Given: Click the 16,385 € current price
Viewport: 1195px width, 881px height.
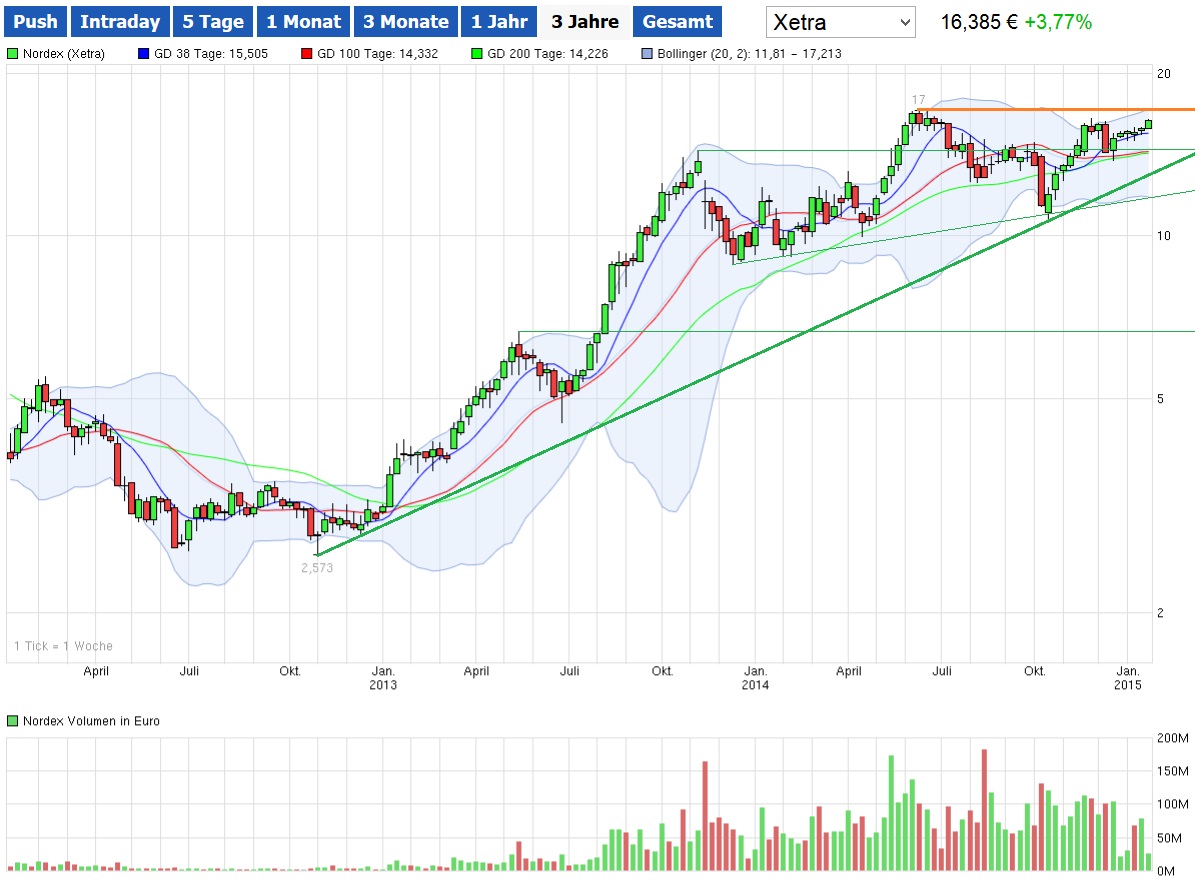Looking at the screenshot, I should 978,21.
